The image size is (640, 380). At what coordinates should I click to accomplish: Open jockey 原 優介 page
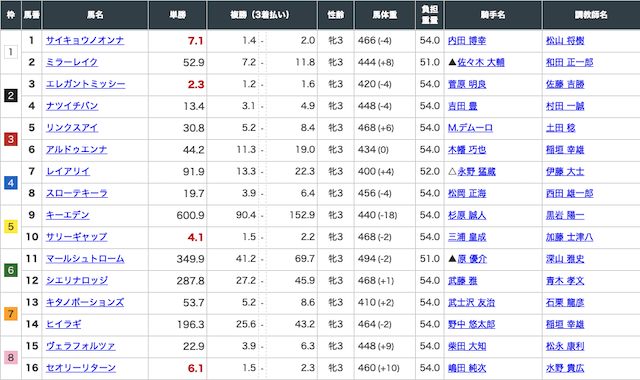[x=472, y=259]
